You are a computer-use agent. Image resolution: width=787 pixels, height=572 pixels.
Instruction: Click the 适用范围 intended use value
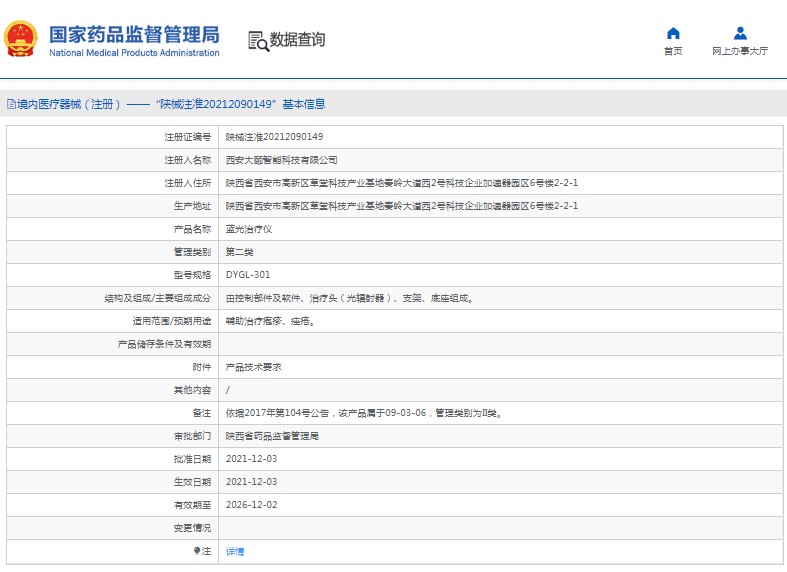point(271,321)
